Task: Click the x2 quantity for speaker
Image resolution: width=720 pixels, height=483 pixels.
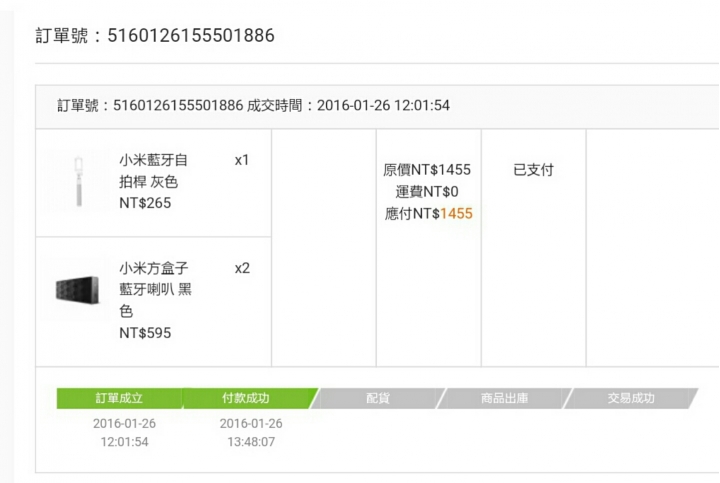Action: coord(242,268)
